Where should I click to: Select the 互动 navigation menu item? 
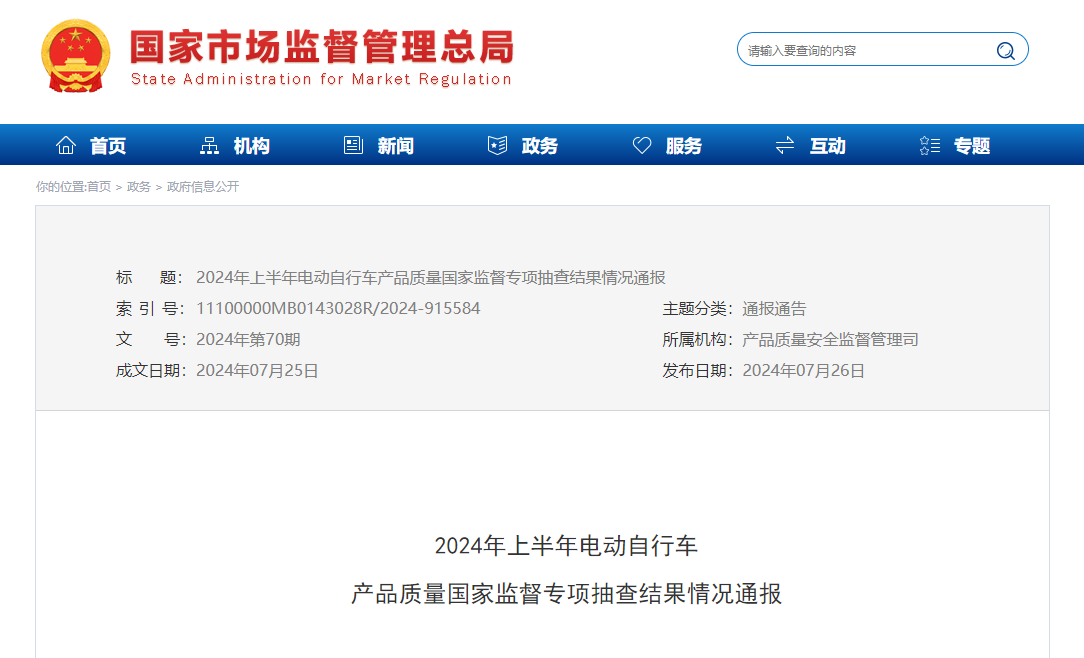tap(828, 146)
